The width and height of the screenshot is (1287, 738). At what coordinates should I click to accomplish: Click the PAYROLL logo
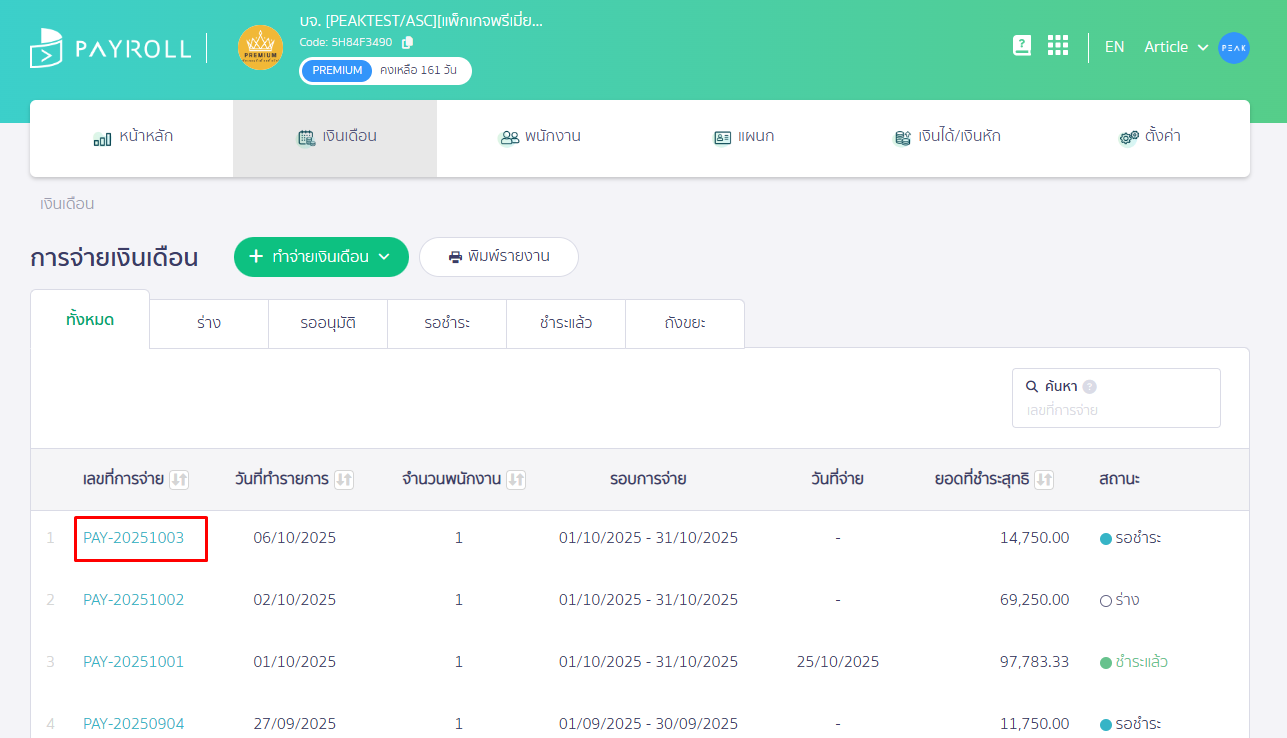110,48
